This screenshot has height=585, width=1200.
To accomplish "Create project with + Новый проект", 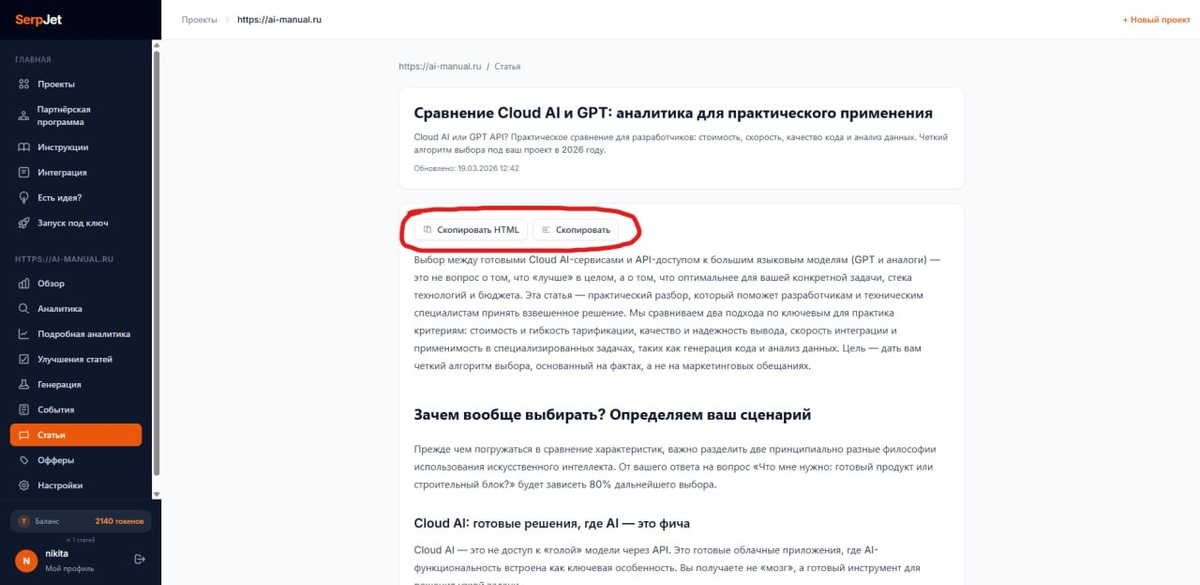I will point(1156,19).
